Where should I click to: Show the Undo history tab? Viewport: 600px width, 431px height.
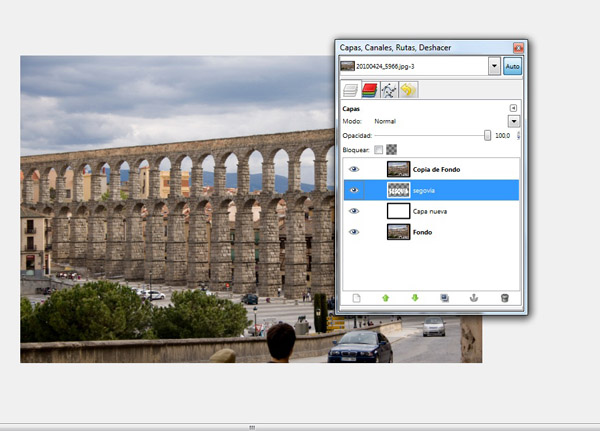pyautogui.click(x=408, y=90)
